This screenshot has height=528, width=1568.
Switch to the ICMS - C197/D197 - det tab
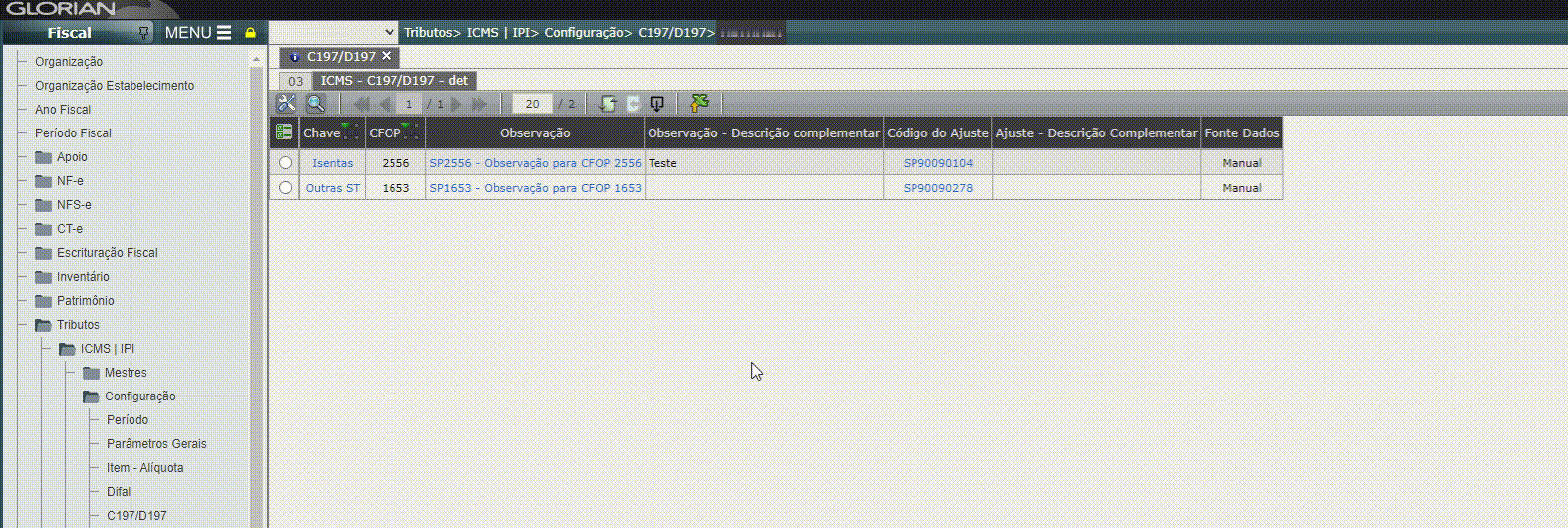(x=393, y=81)
